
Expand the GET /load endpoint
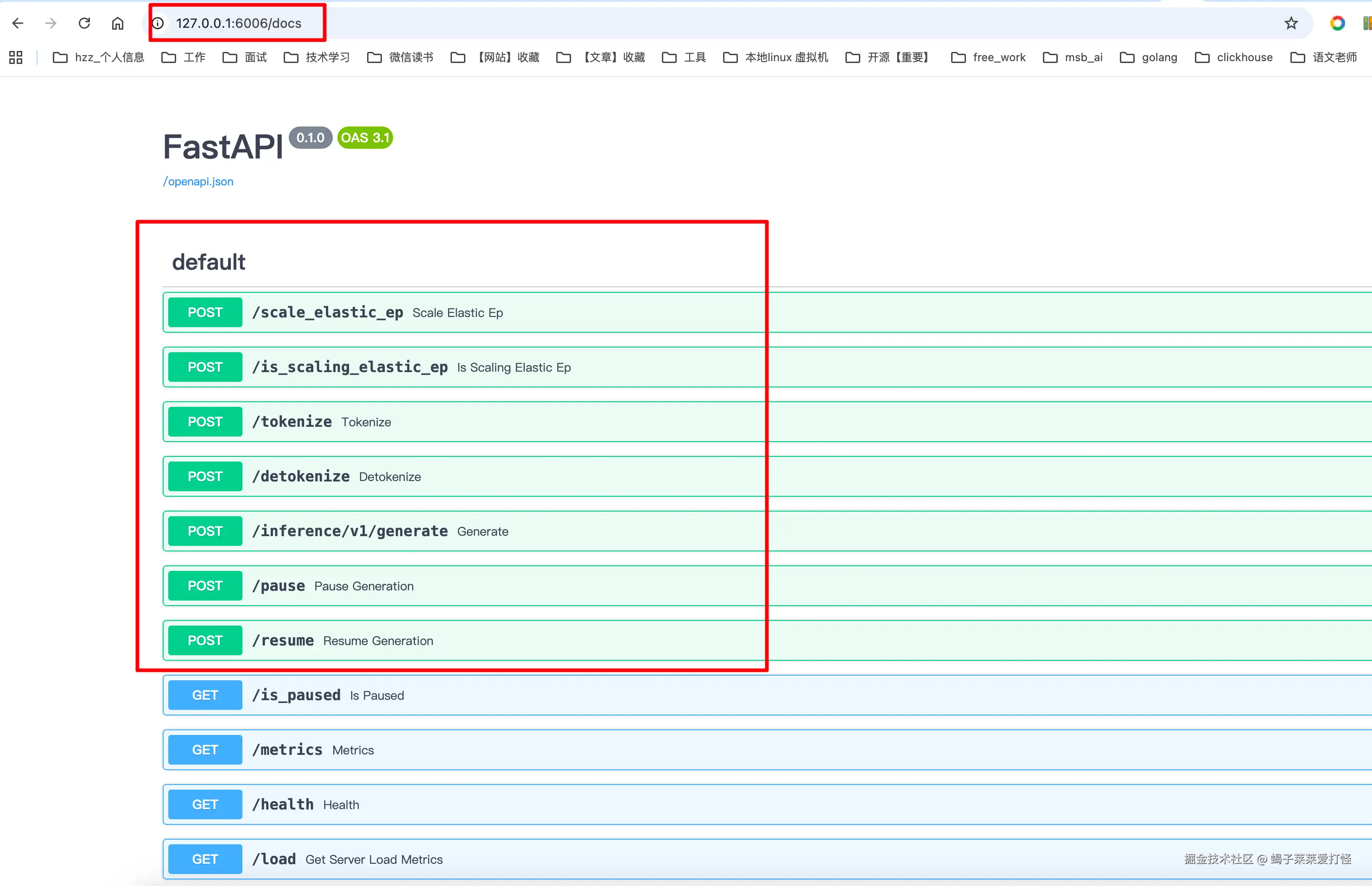click(x=767, y=859)
